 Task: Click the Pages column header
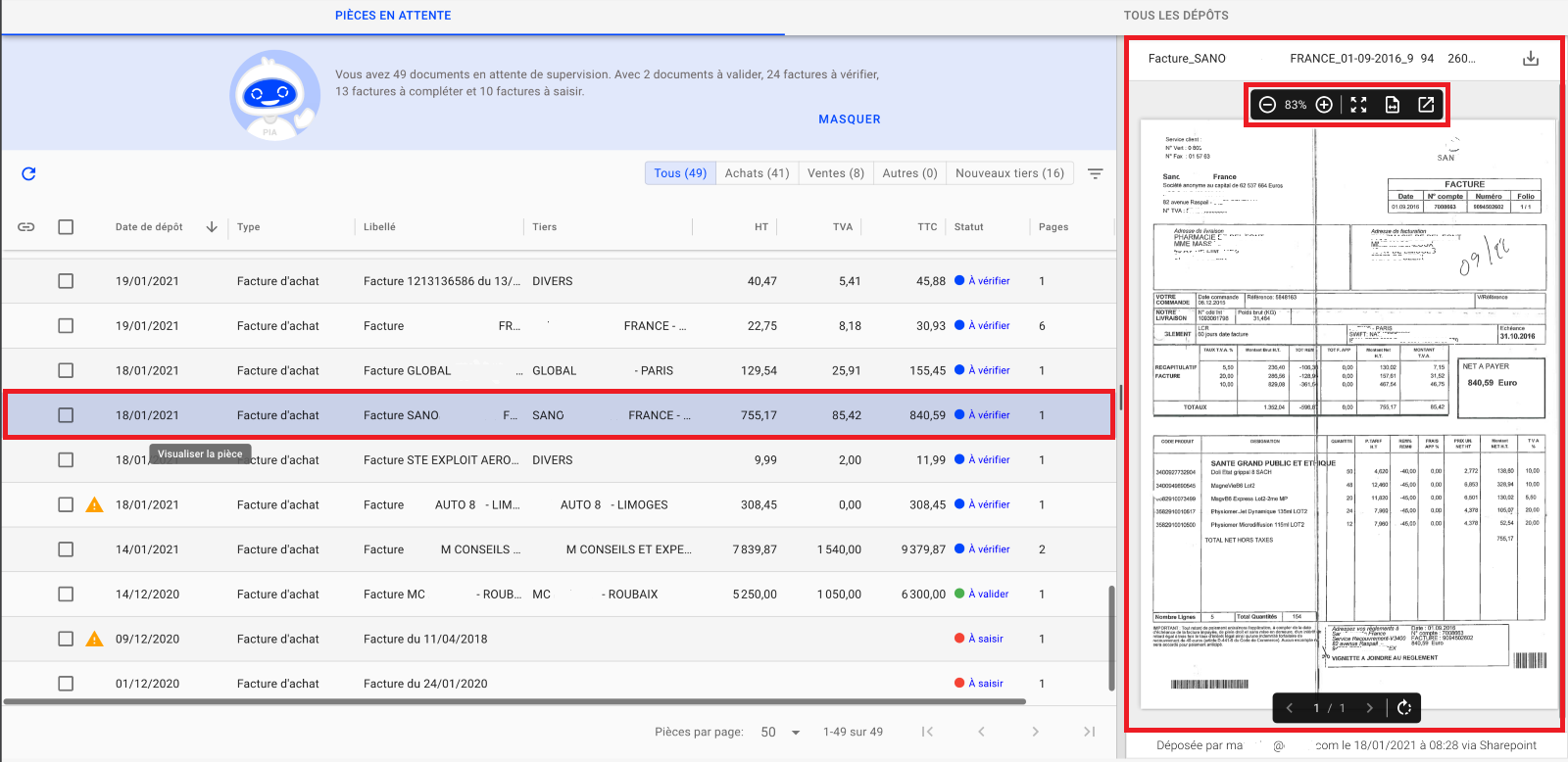tap(1053, 227)
